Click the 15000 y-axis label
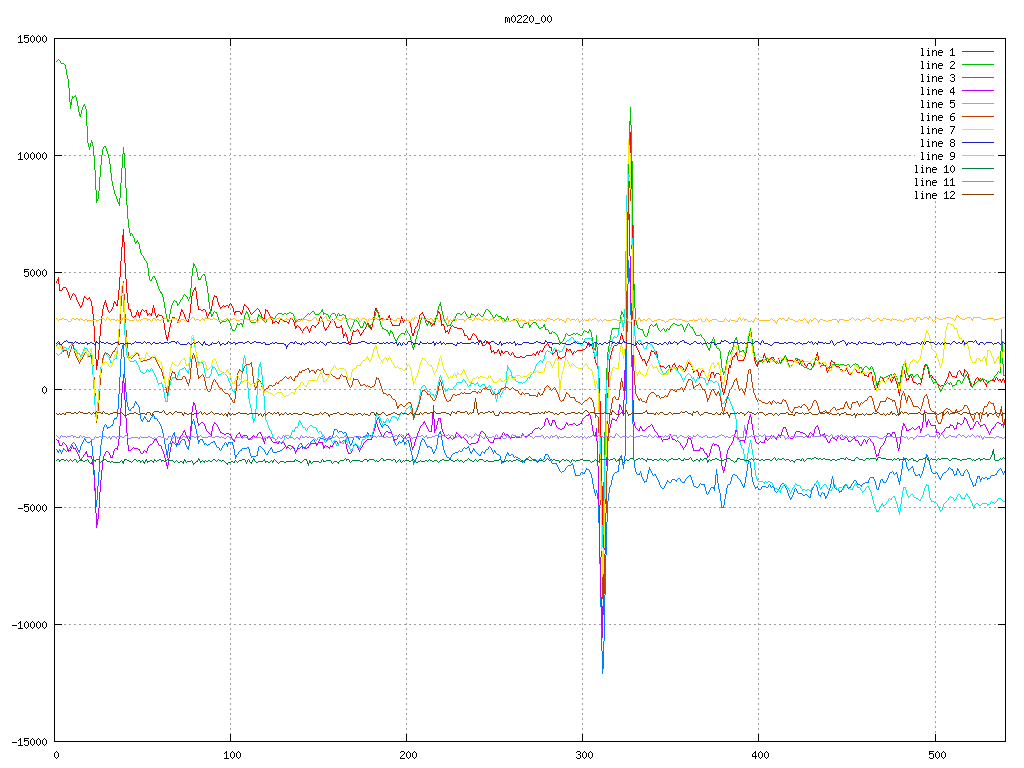This screenshot has width=1024, height=768. coord(30,39)
